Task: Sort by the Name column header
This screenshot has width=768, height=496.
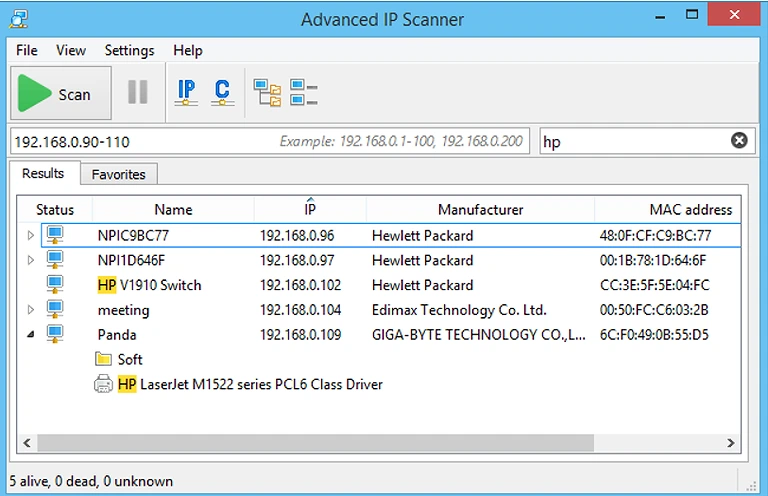Action: pyautogui.click(x=173, y=210)
